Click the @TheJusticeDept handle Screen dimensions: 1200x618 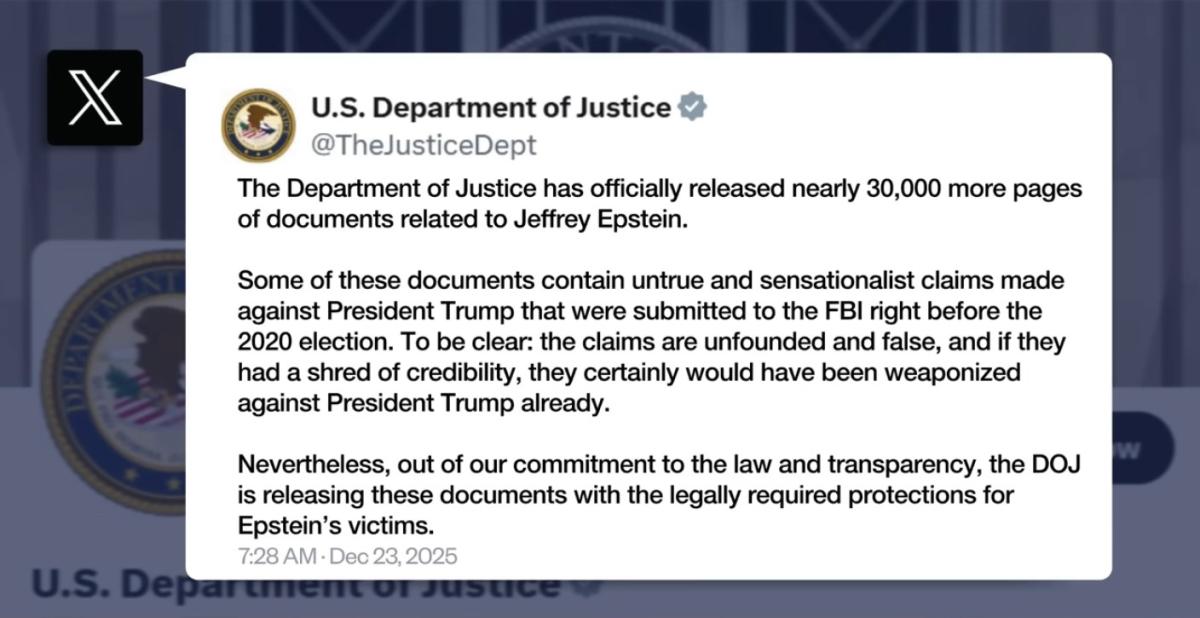click(x=424, y=145)
